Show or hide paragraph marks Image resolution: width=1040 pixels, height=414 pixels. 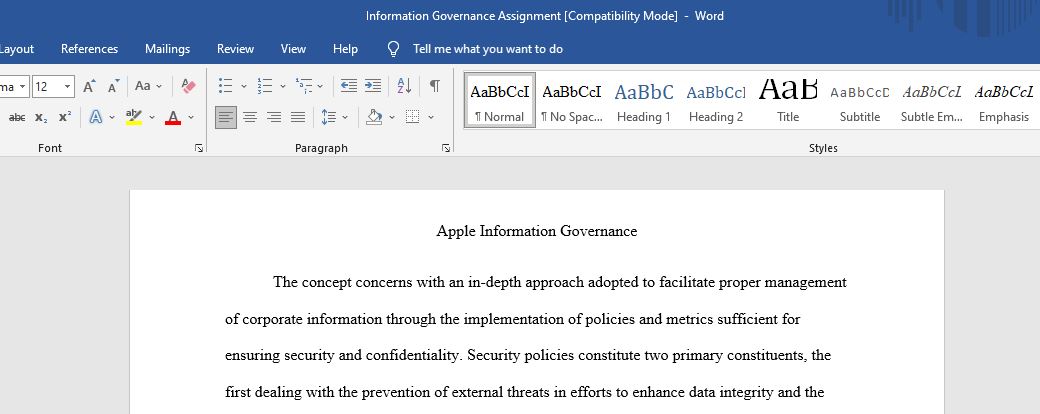(434, 86)
